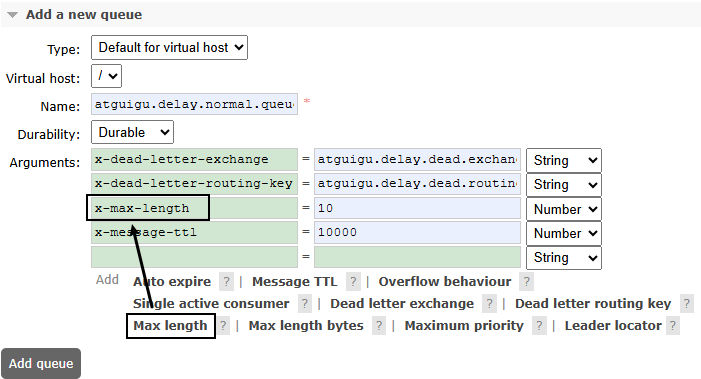Viewport: 701px width, 379px height.
Task: Click the atguigu.delay.dead.routing value field
Action: [x=417, y=184]
